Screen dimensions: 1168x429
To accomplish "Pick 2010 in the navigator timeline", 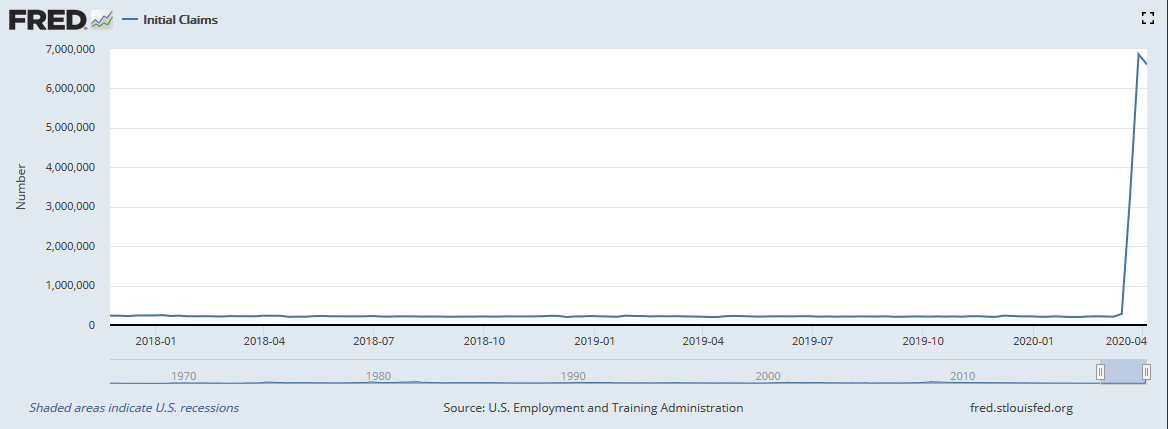I will [x=963, y=376].
